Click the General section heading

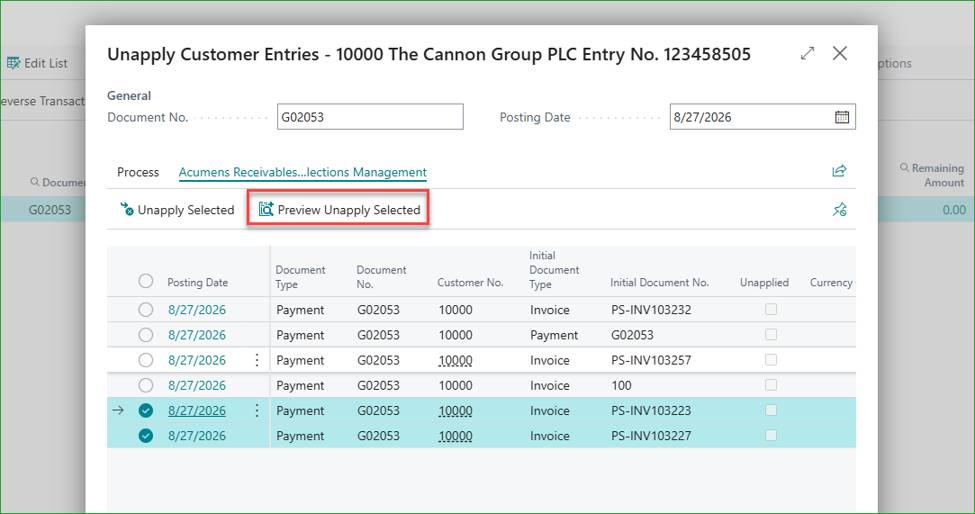pos(129,96)
